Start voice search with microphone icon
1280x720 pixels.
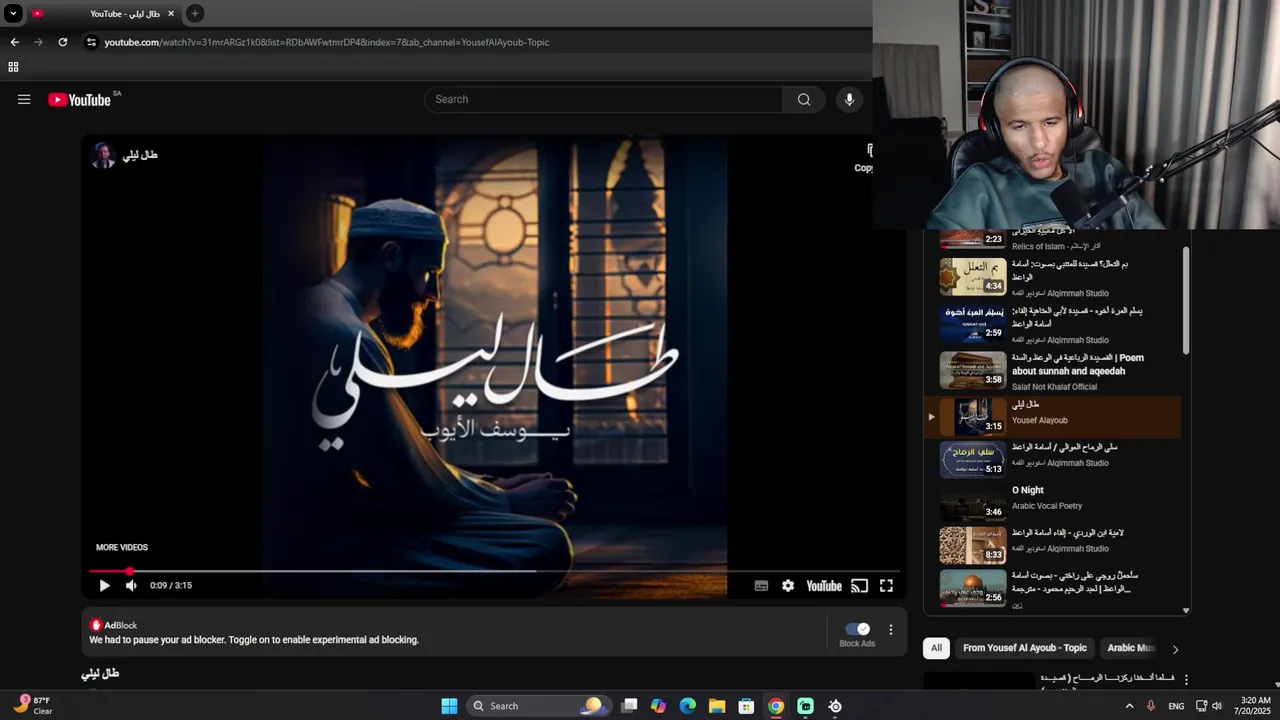849,99
